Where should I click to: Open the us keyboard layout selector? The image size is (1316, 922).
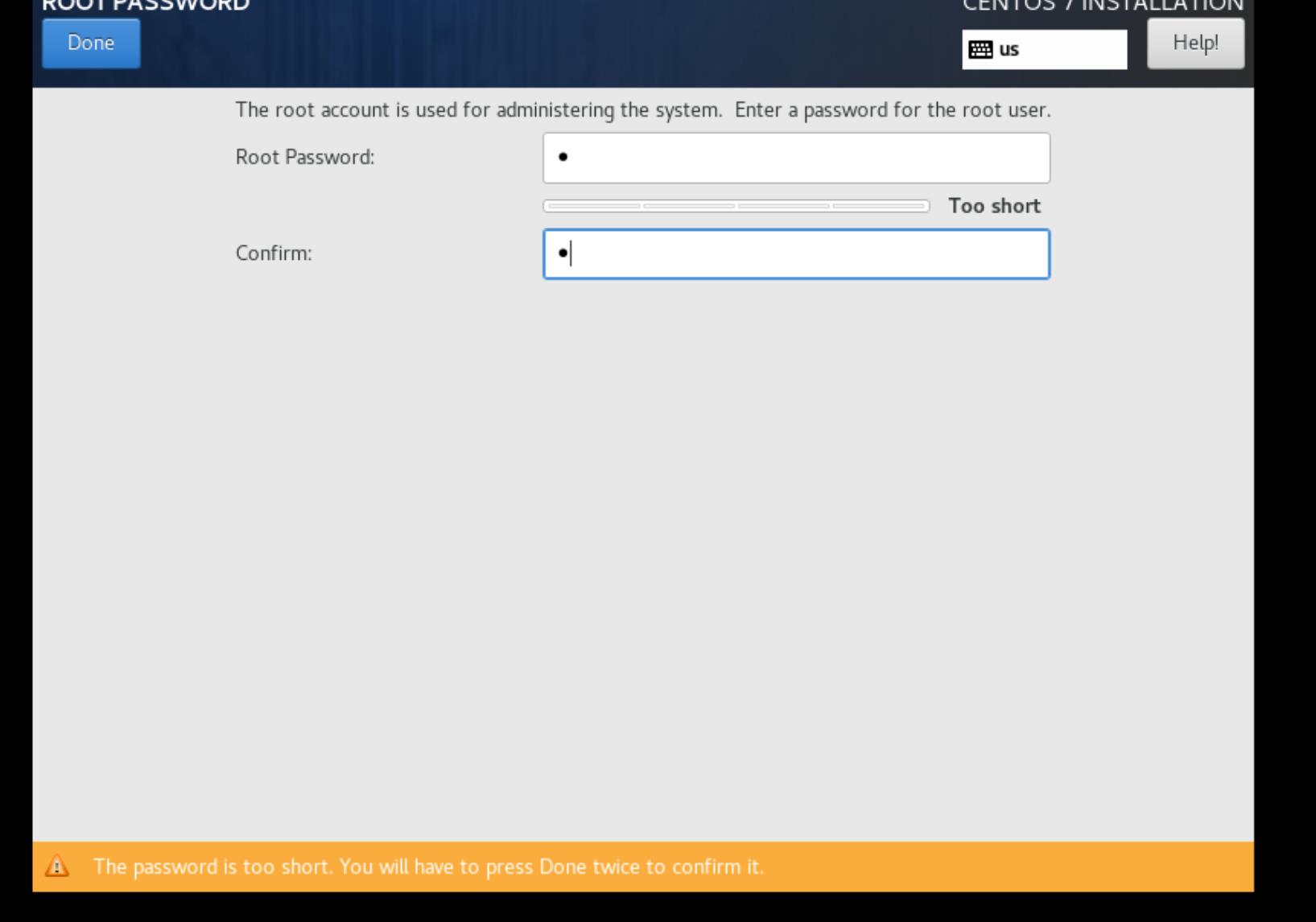tap(1045, 50)
